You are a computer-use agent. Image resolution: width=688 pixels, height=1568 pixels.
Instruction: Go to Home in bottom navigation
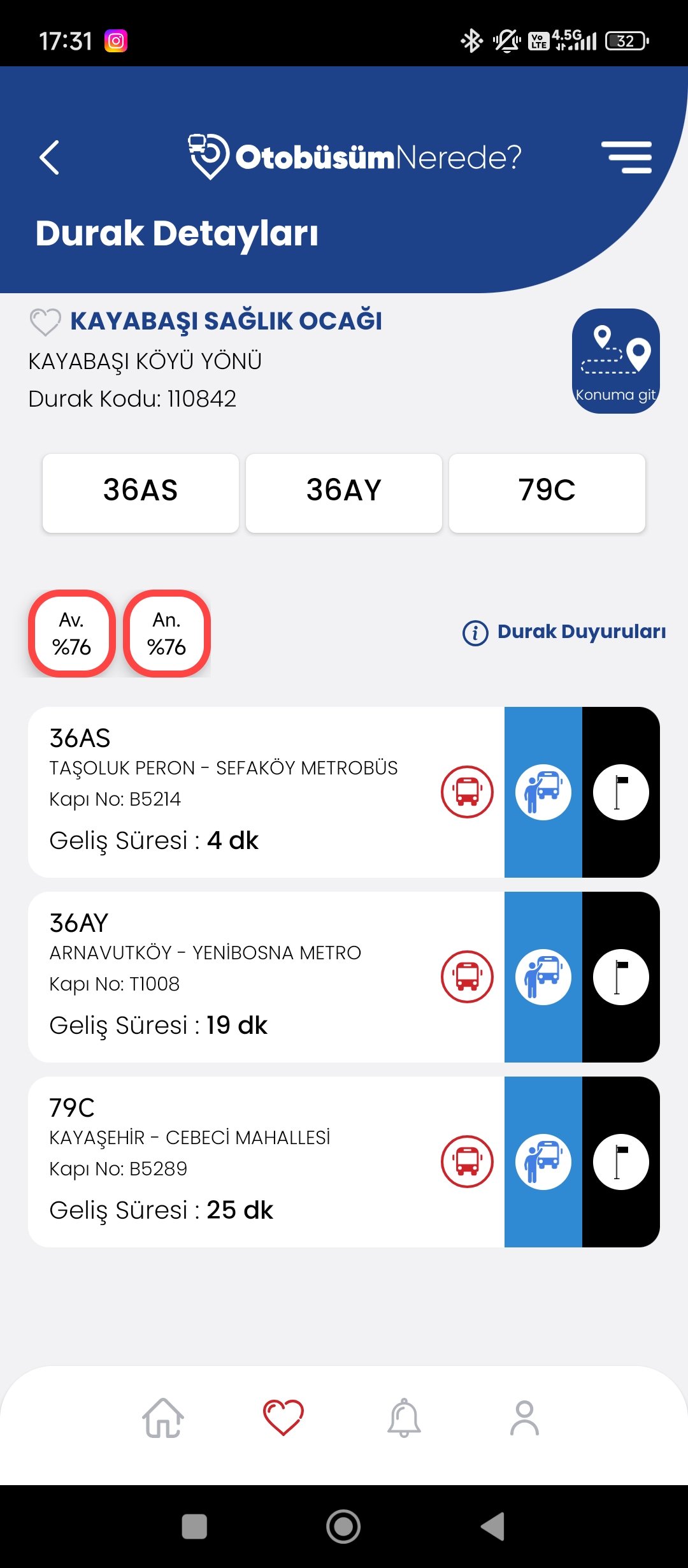(163, 1418)
